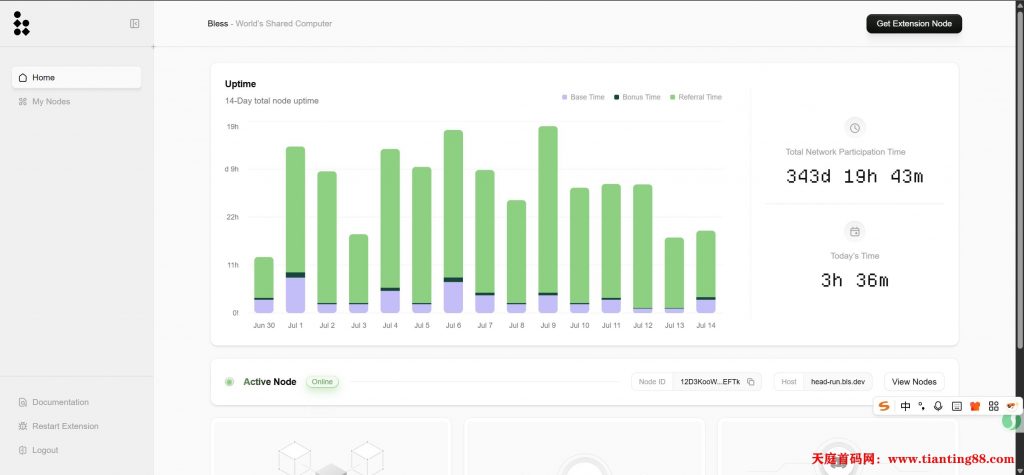Collapse the sidebar with the panel toggle icon
This screenshot has height=475, width=1024.
(135, 24)
